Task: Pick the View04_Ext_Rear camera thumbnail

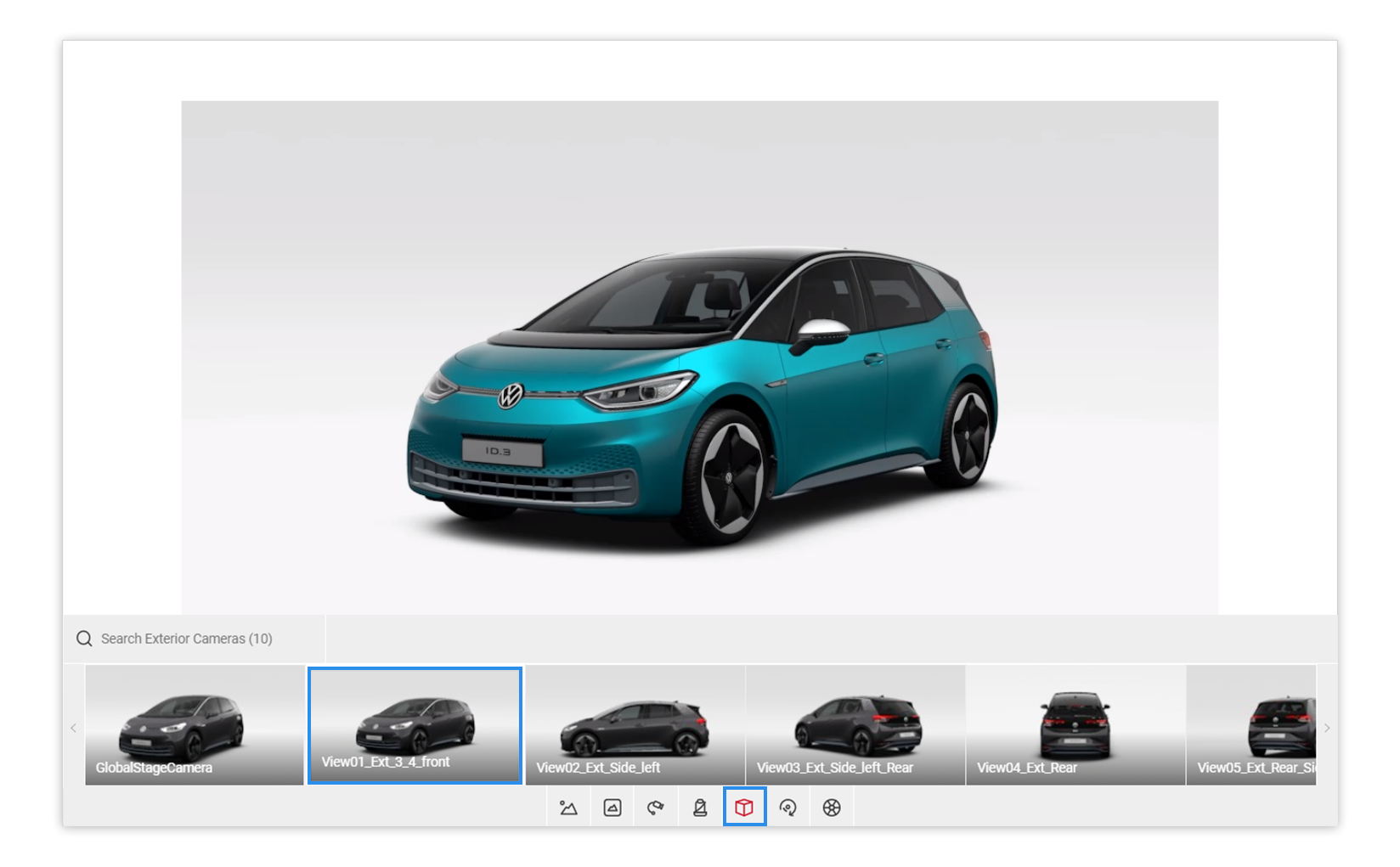Action: [1075, 725]
